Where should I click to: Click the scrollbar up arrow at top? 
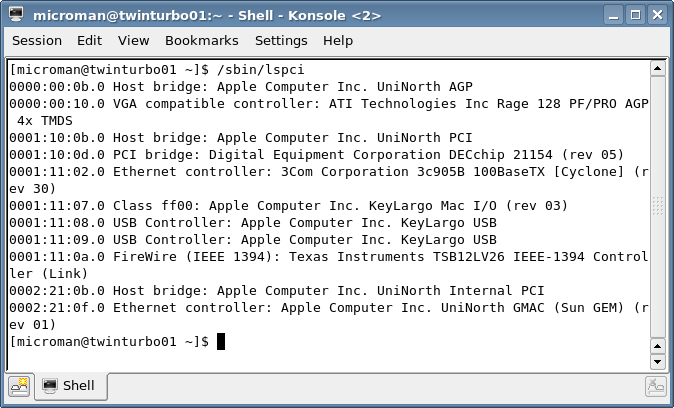click(657, 68)
